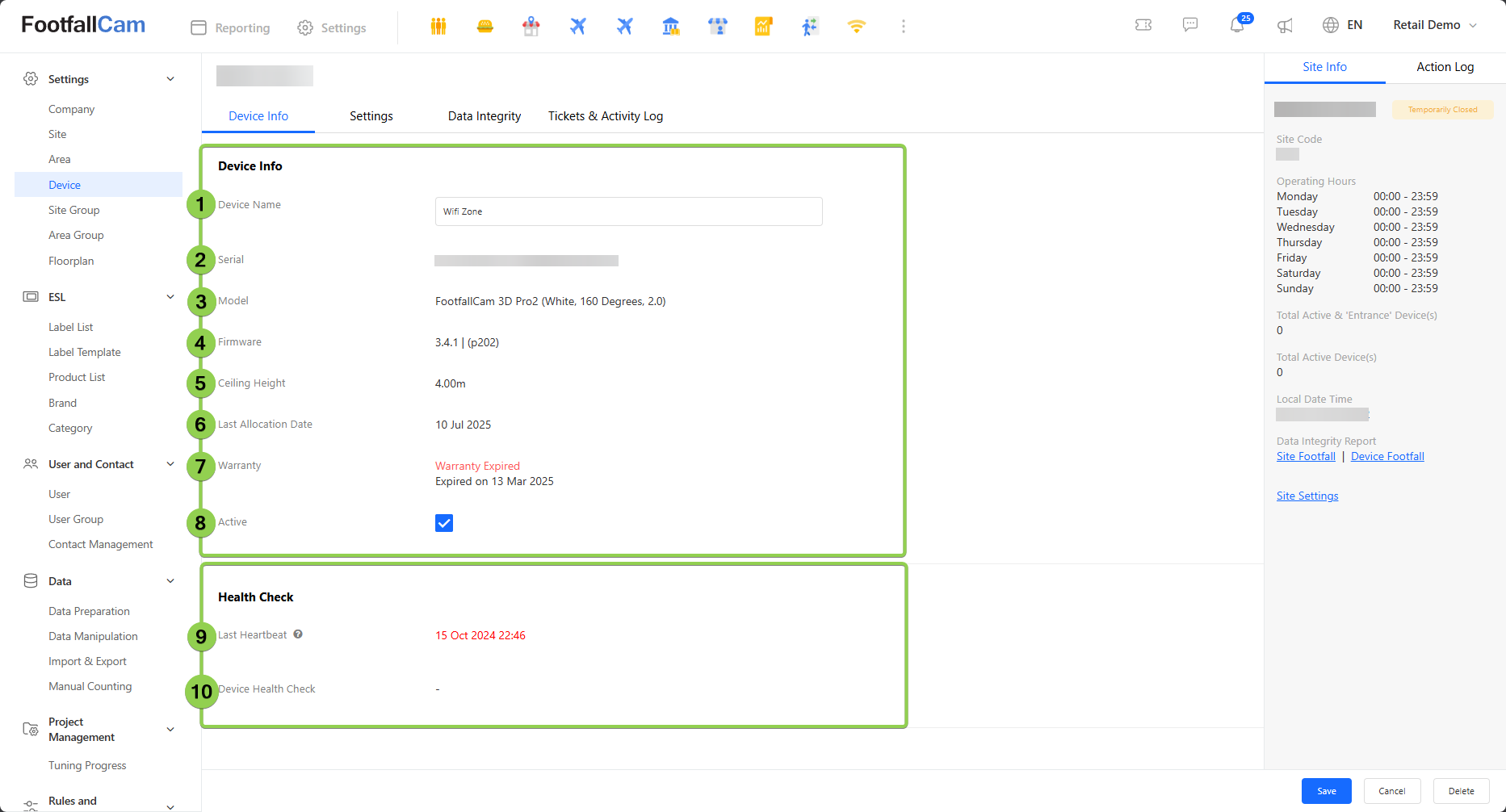Select Floorplan in the sidebar
This screenshot has width=1506, height=812.
tap(71, 261)
